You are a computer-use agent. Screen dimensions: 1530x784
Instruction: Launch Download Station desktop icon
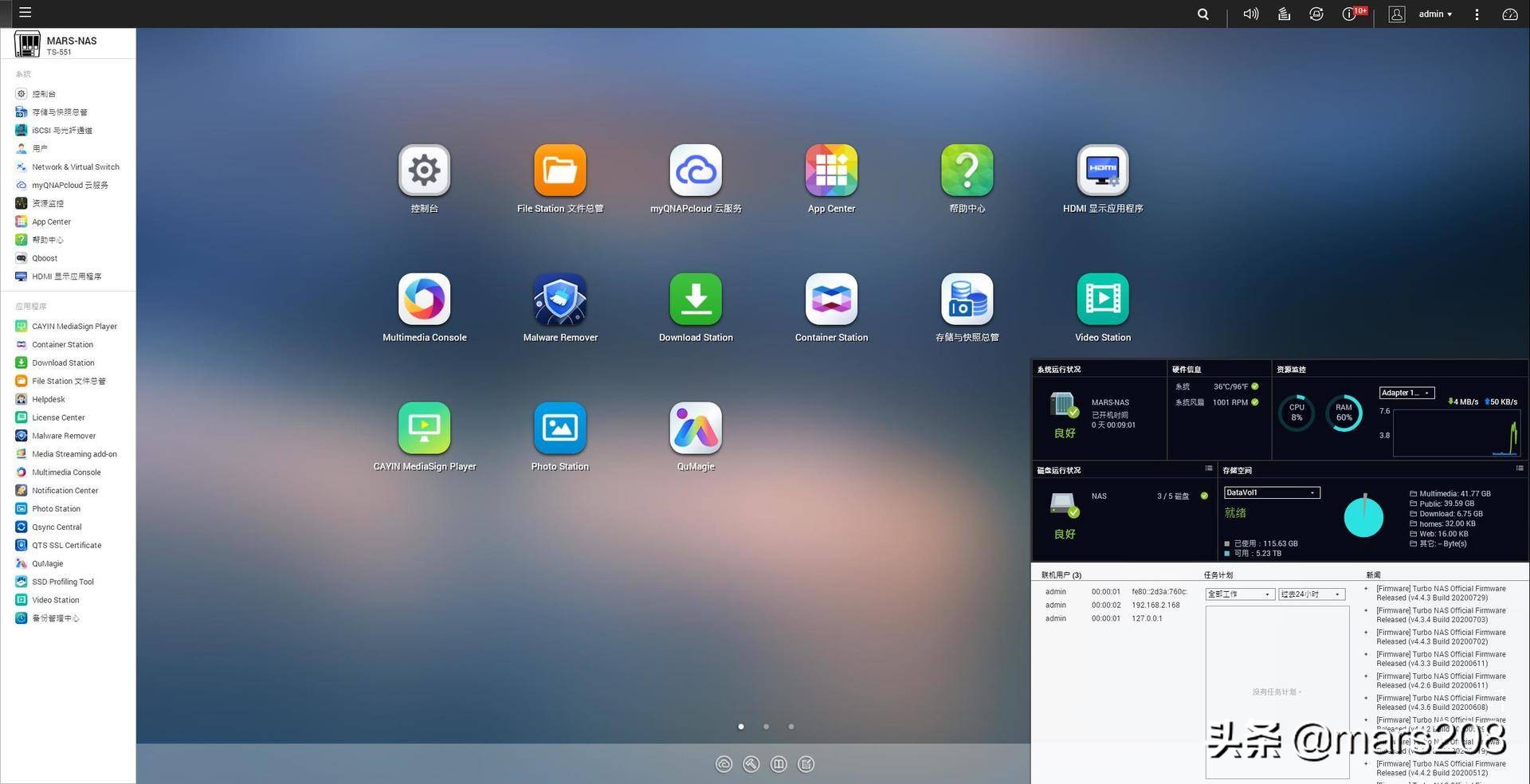696,300
